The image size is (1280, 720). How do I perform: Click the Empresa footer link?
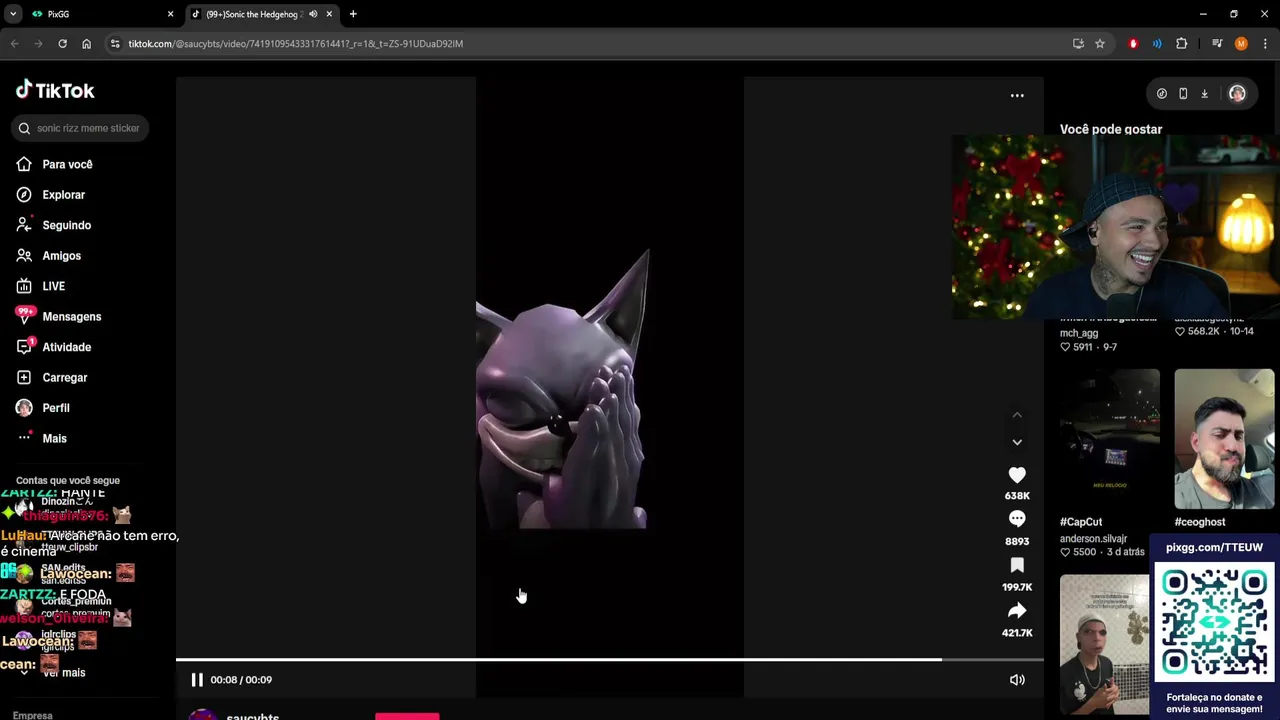pos(33,715)
